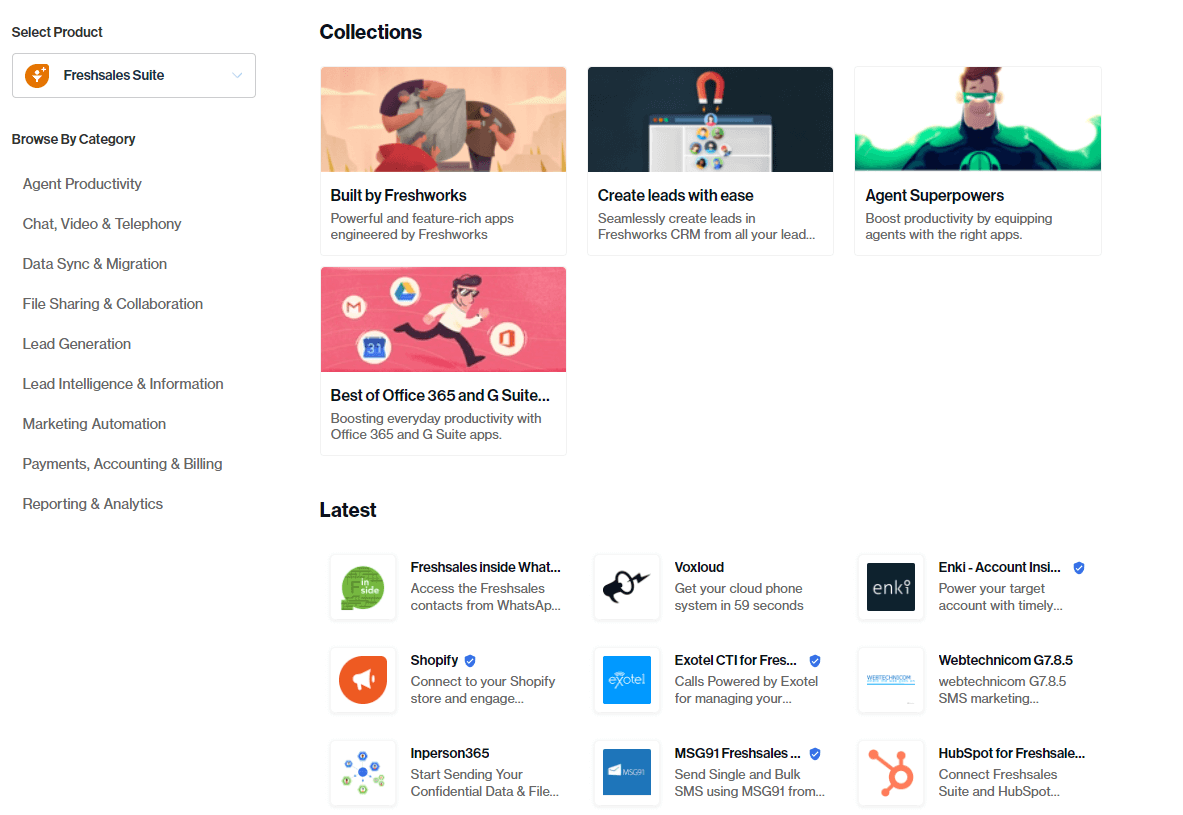
Task: Open the Shopify app title
Action: [435, 660]
